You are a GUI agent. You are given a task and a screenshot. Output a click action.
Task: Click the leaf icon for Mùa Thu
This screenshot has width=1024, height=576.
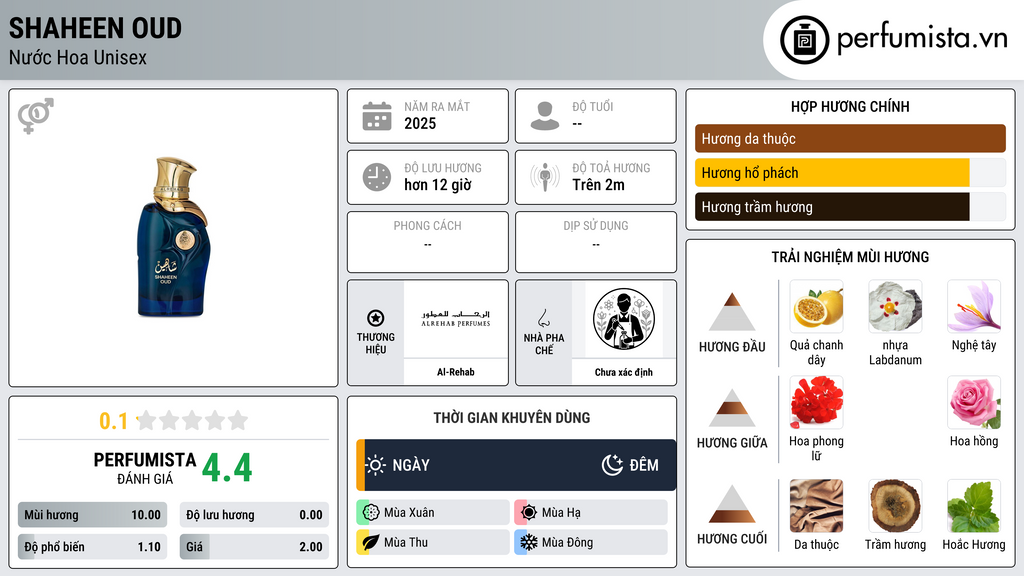click(371, 542)
